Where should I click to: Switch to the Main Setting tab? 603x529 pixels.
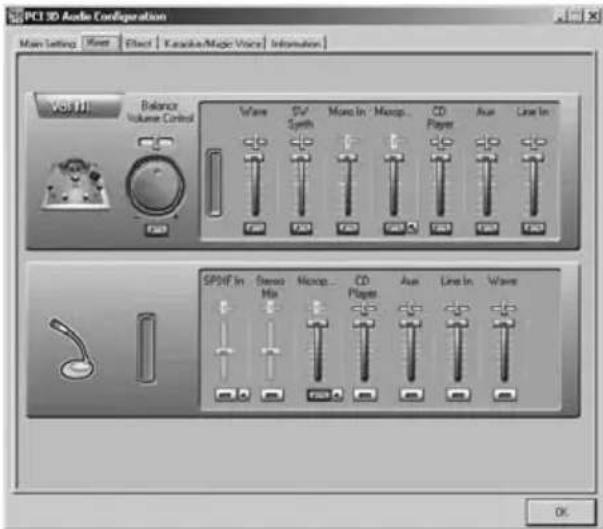click(x=48, y=43)
